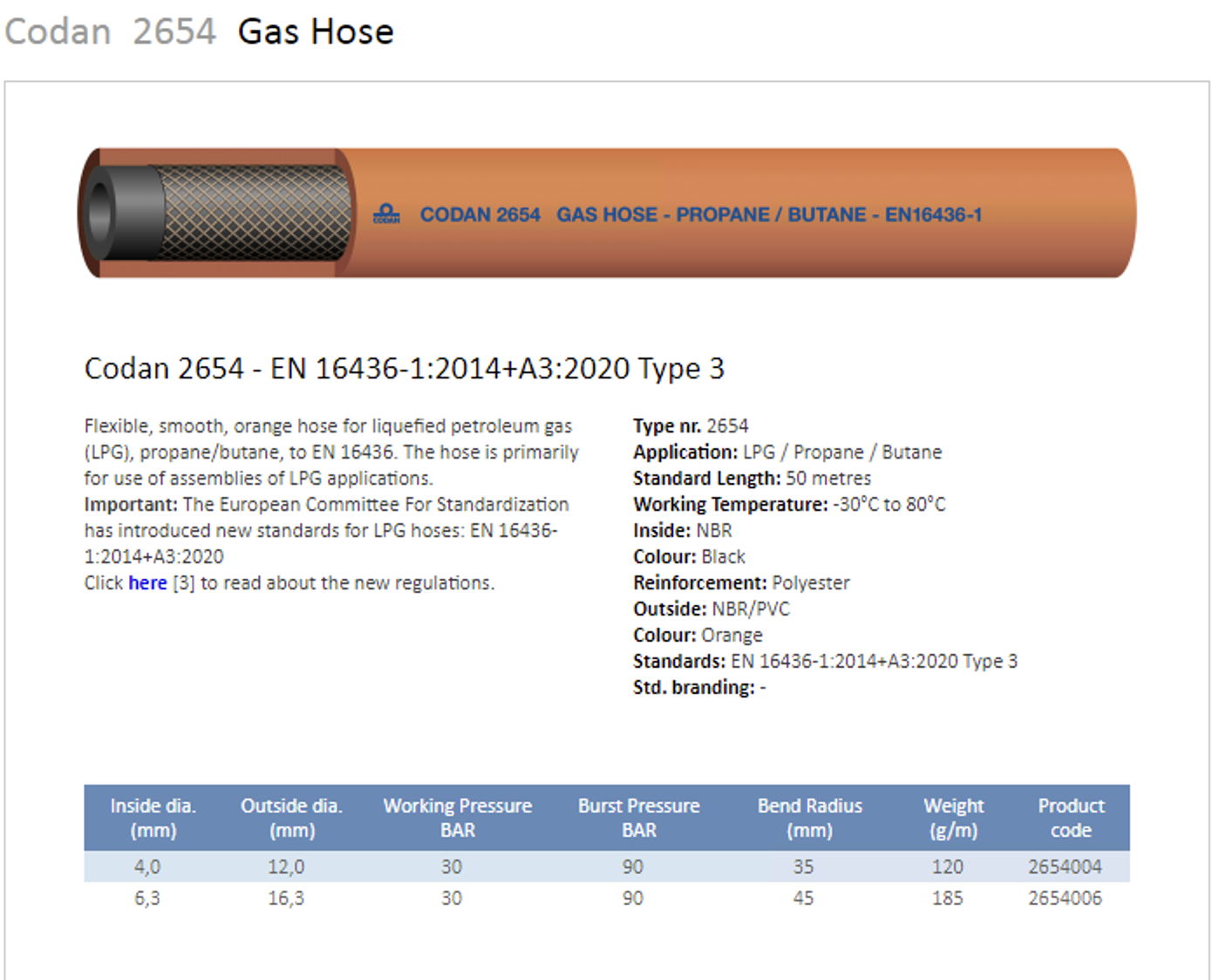Select product code 2654006
The width and height of the screenshot is (1212, 980).
[1065, 898]
